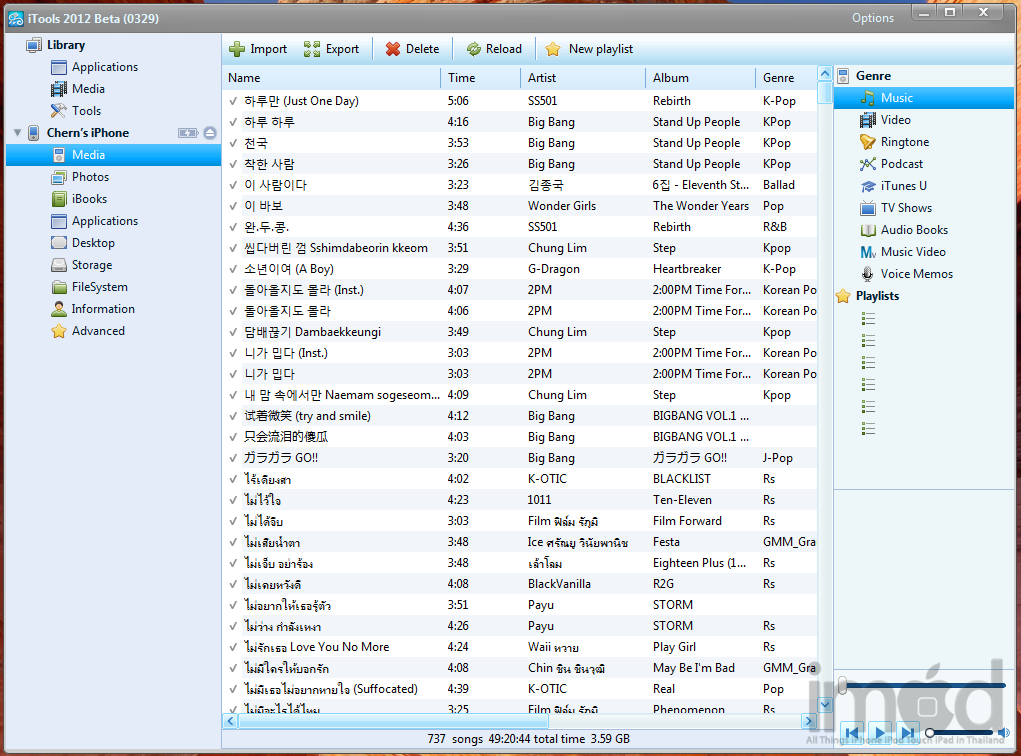Viewport: 1021px width, 756px height.
Task: Toggle checkmark for "A Boy" by G-Dragon
Action: coord(233,269)
